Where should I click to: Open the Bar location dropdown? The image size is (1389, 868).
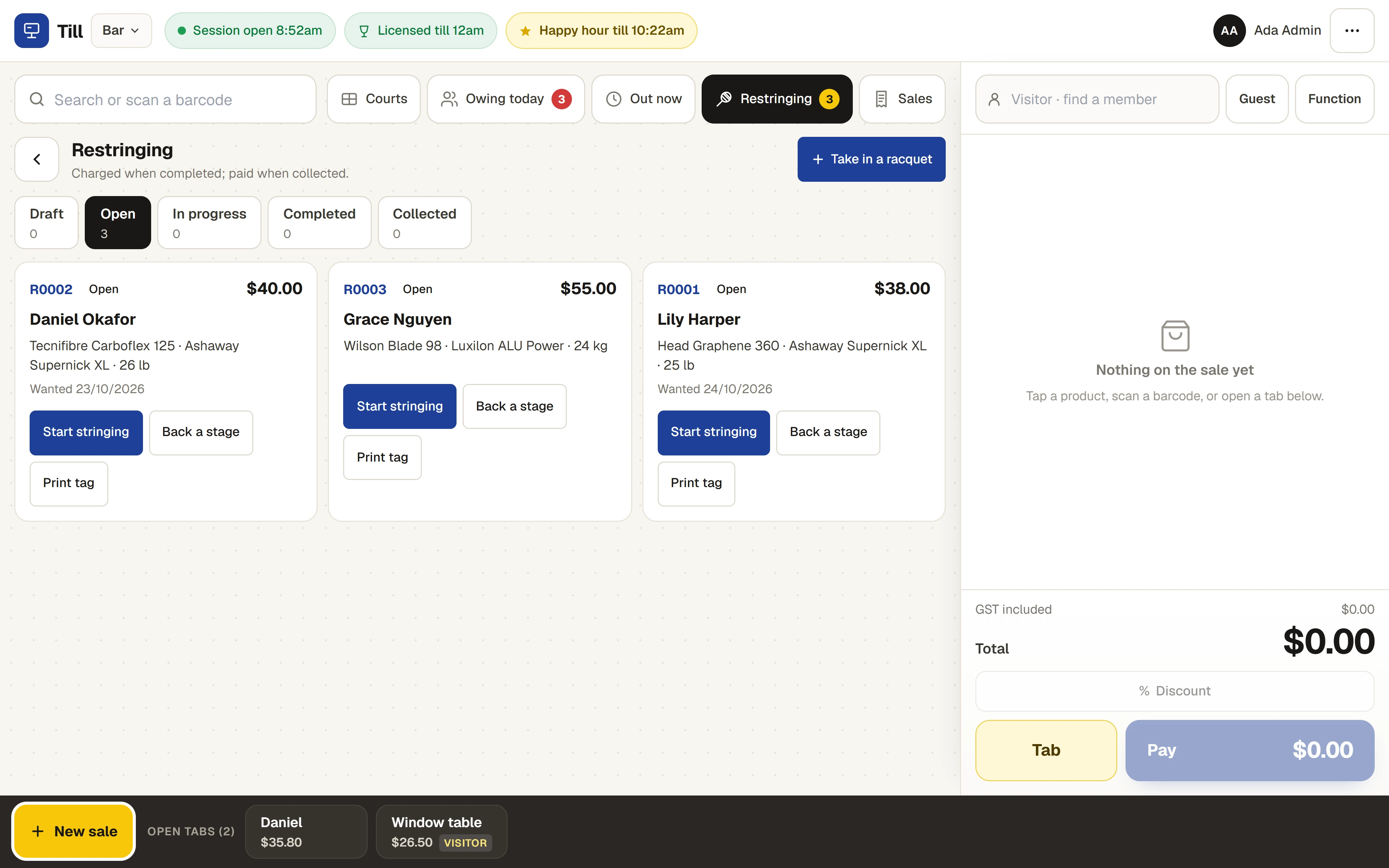click(121, 30)
